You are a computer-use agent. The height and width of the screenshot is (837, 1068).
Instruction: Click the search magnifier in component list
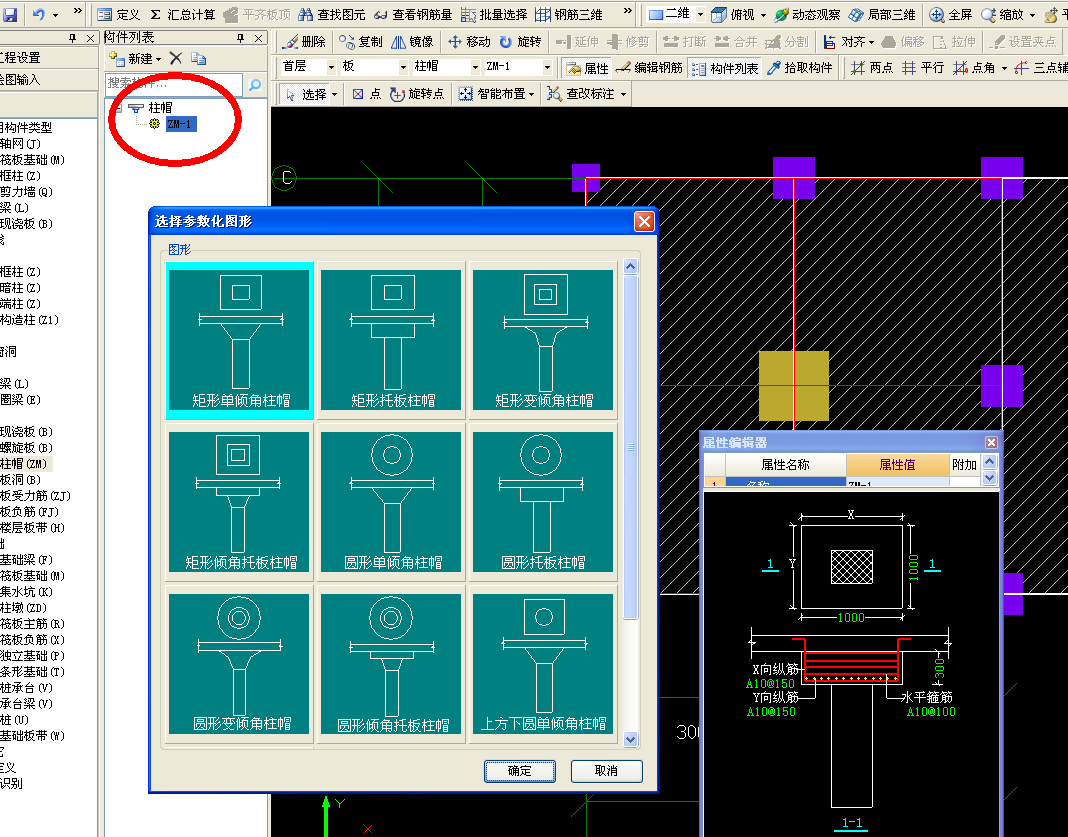click(255, 84)
